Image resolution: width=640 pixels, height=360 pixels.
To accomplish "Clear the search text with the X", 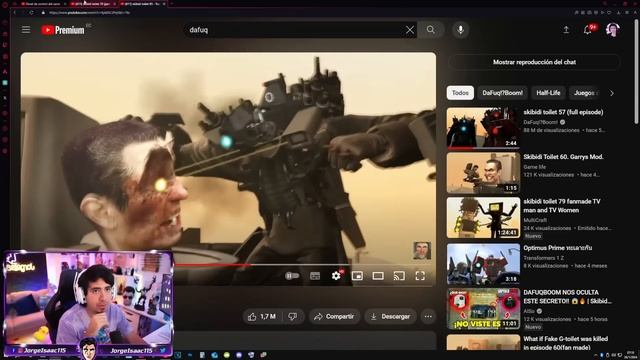I will point(410,30).
